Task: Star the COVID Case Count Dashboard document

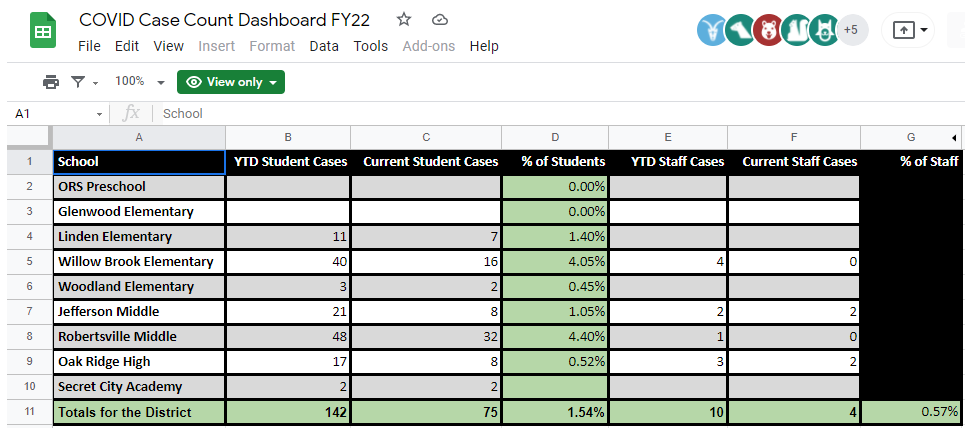Action: point(404,20)
